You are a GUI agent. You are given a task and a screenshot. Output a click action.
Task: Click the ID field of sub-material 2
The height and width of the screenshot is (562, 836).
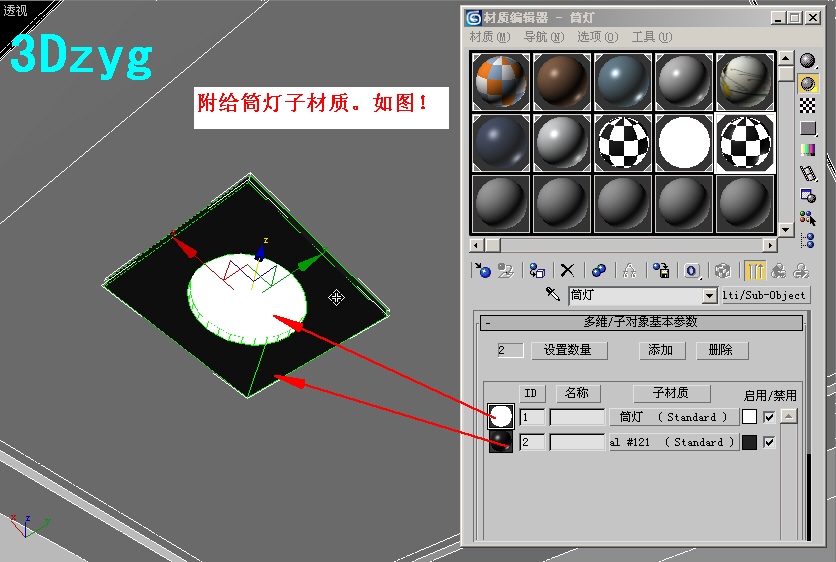pyautogui.click(x=532, y=442)
